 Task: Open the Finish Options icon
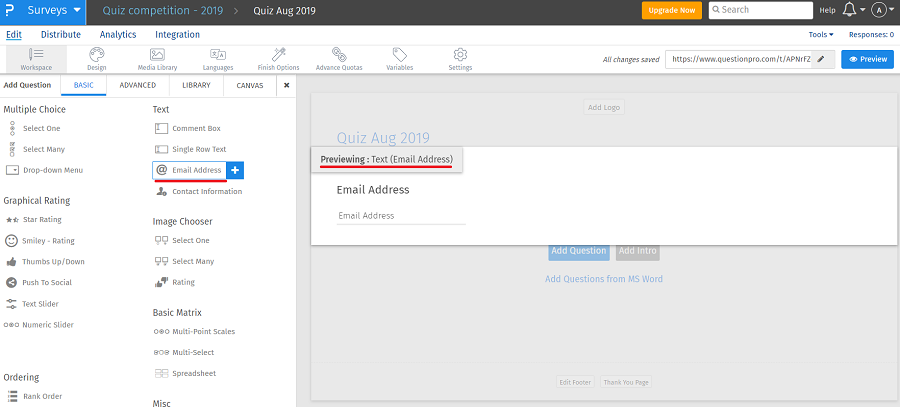pos(278,59)
